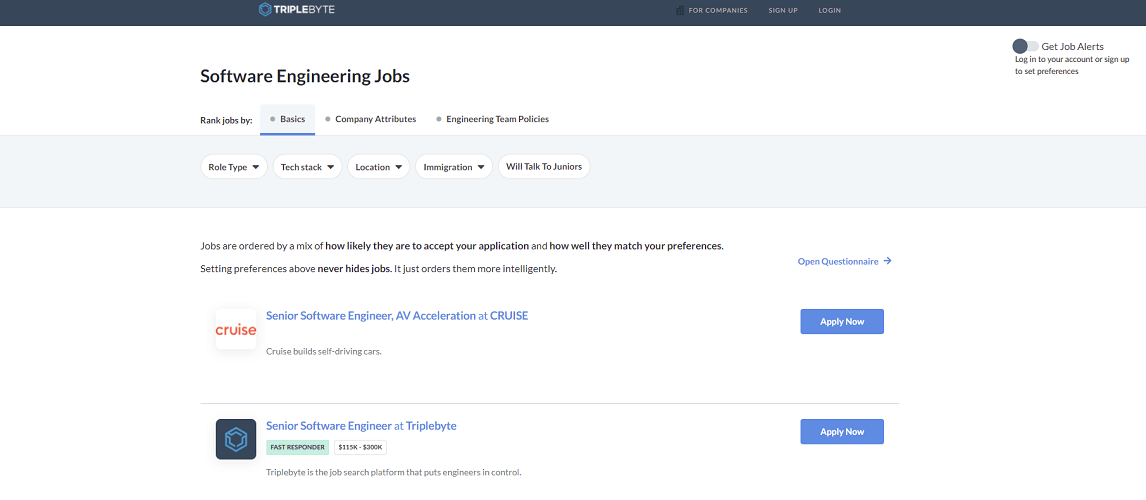Open Senior Software Engineer, AV Acceleration job

397,316
